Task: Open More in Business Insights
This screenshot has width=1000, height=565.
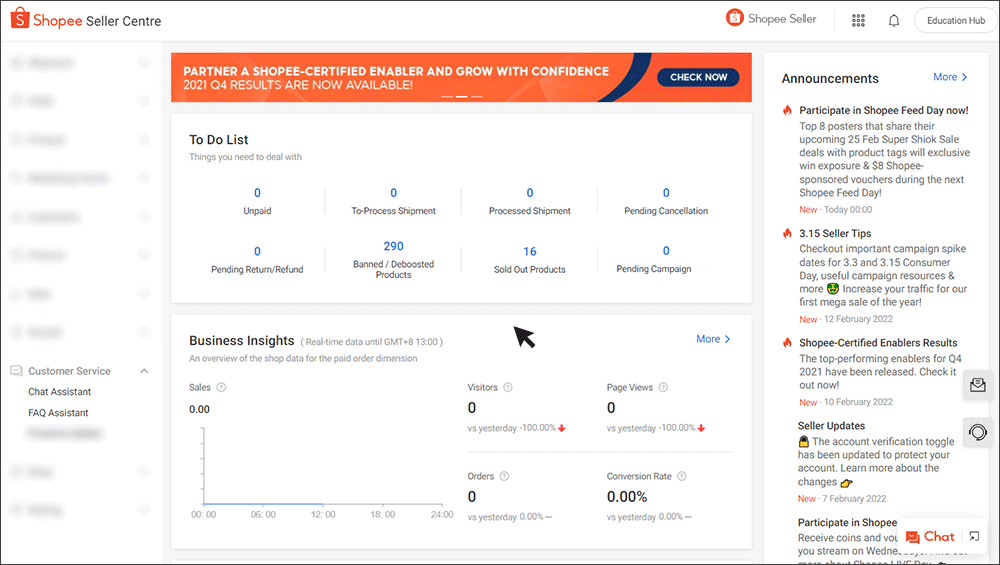Action: coord(713,339)
